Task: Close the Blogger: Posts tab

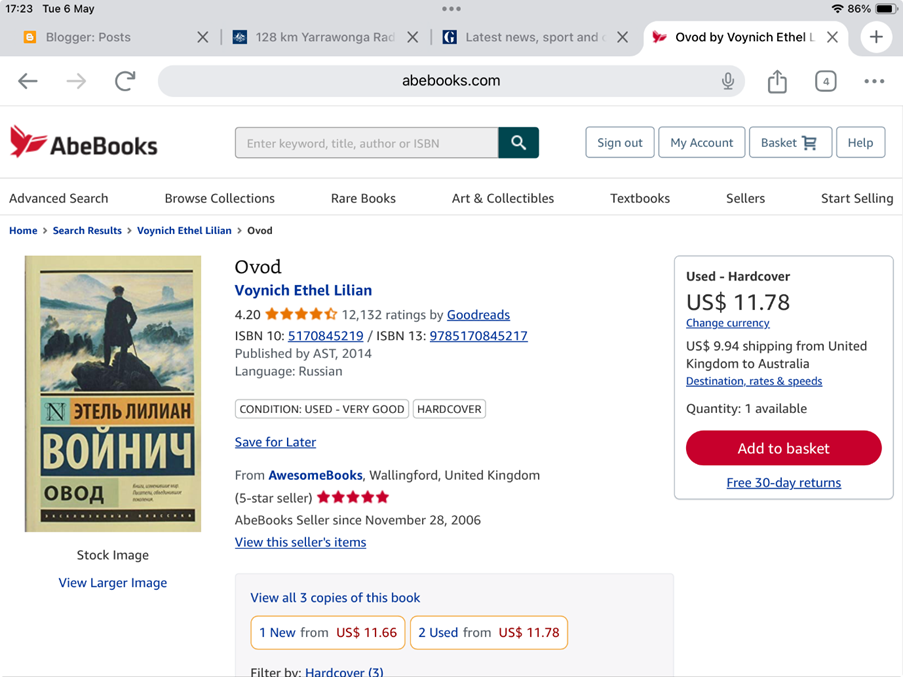Action: [x=203, y=37]
